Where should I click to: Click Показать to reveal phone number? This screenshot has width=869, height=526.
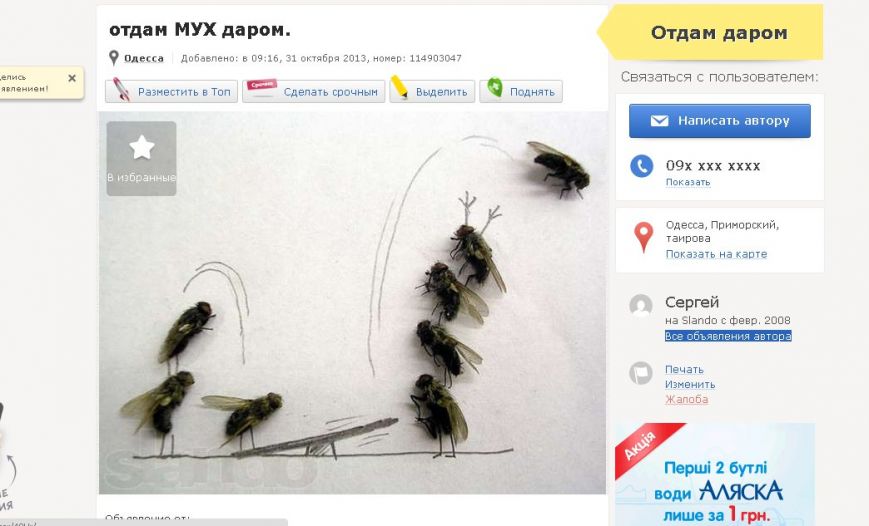tap(688, 182)
